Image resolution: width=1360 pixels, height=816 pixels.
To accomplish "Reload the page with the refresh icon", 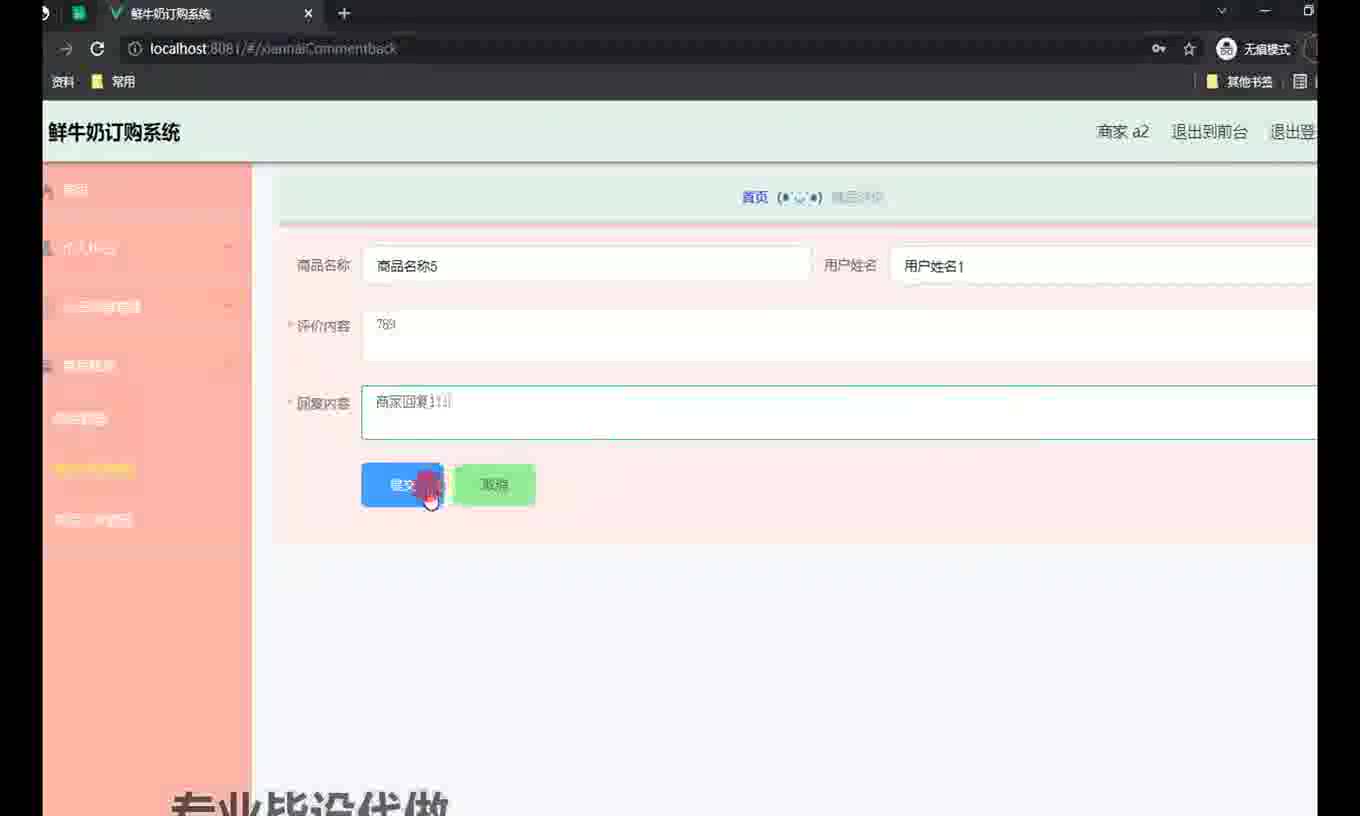I will click(x=97, y=48).
